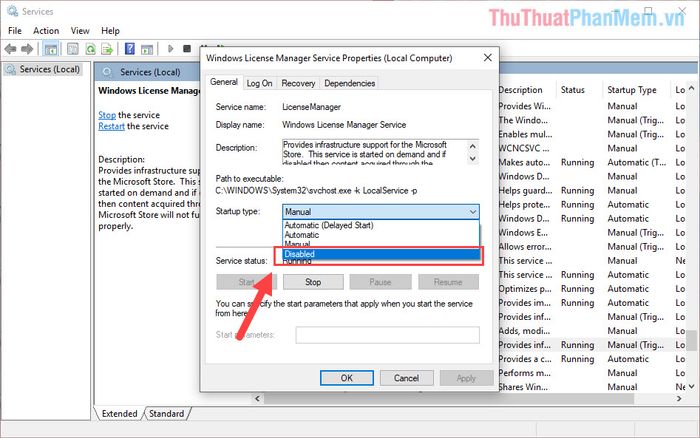
Task: Click the 'Automatic (T...' startup type cell
Action: [636, 163]
